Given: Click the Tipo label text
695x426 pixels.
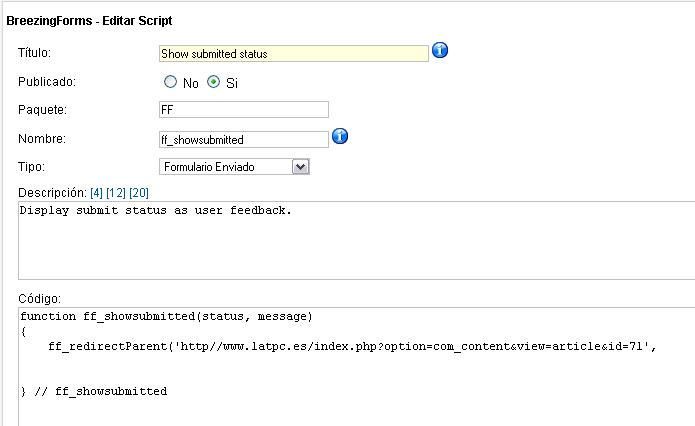Looking at the screenshot, I should pyautogui.click(x=31, y=167).
